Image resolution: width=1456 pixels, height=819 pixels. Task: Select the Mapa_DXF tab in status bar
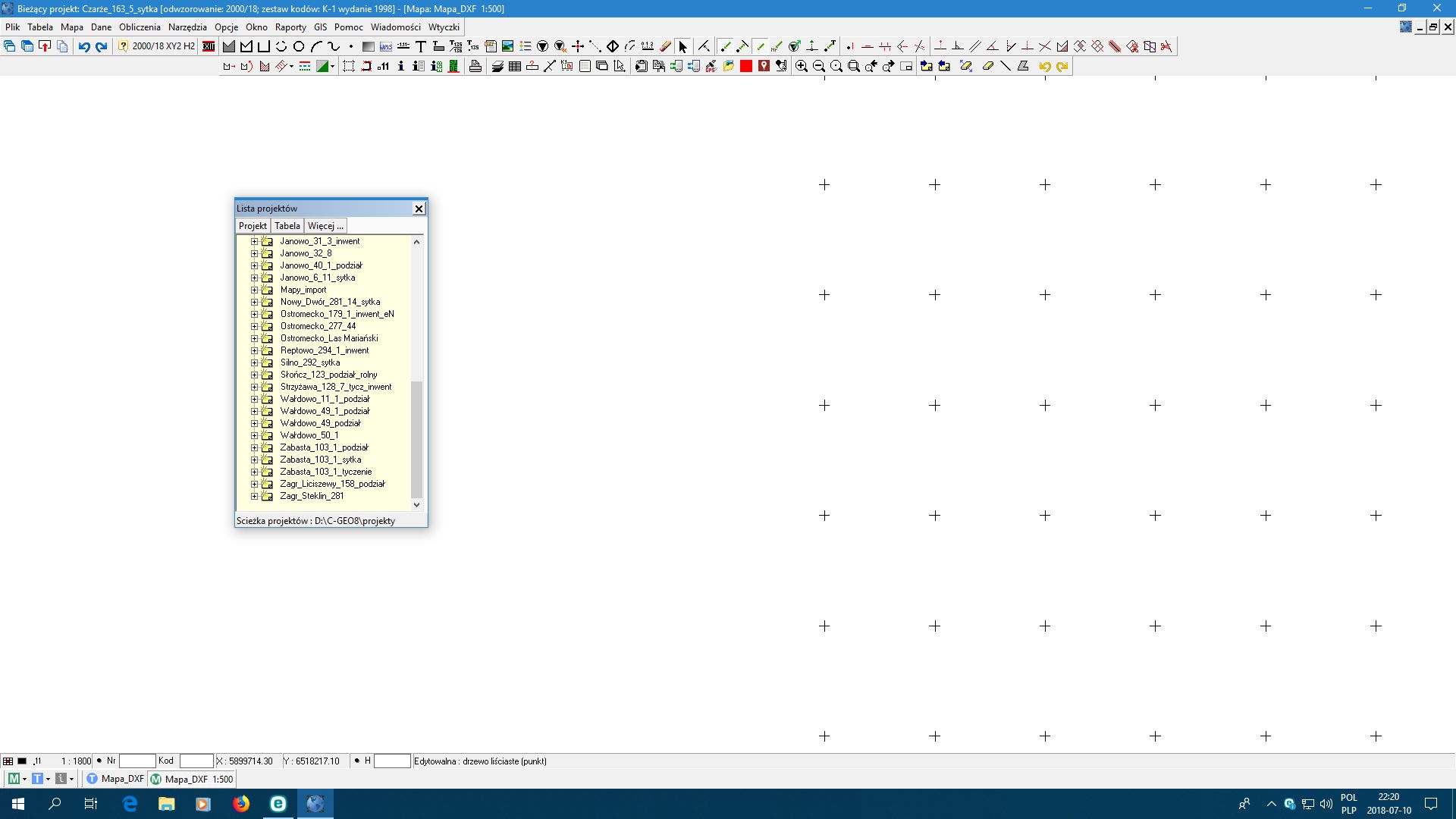click(120, 779)
